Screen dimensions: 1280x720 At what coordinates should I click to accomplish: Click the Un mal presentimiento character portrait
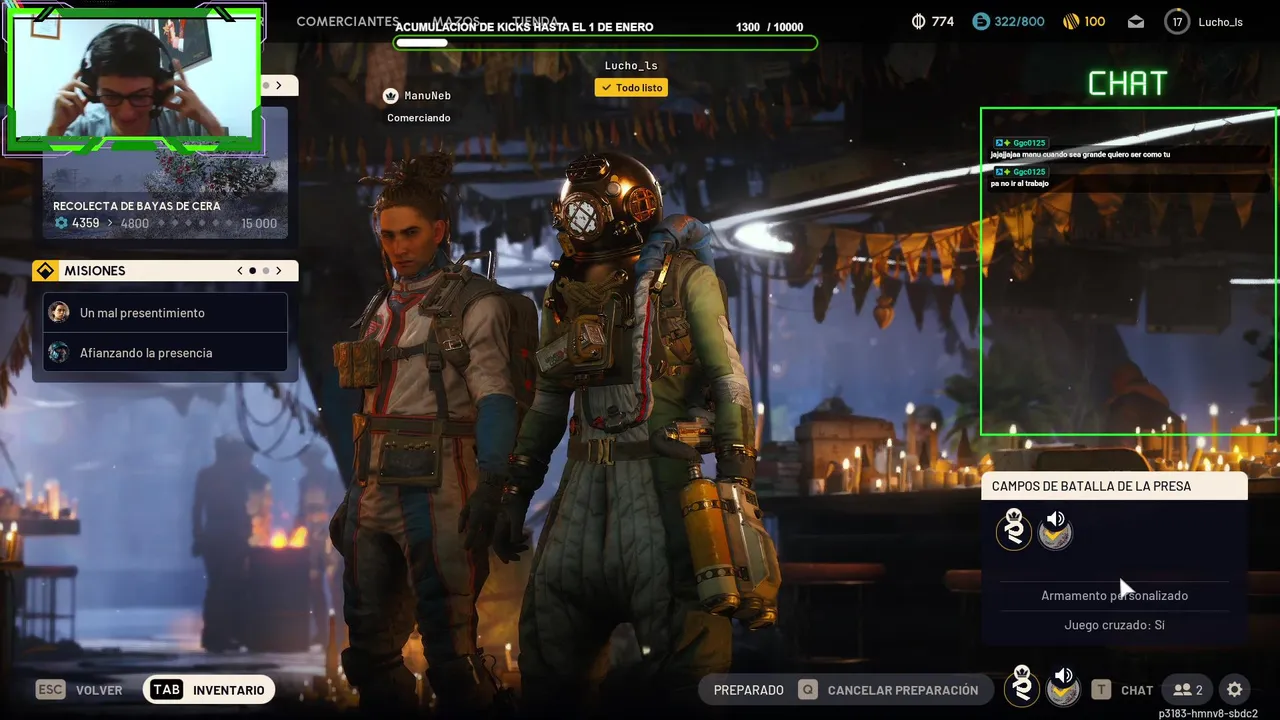[59, 313]
